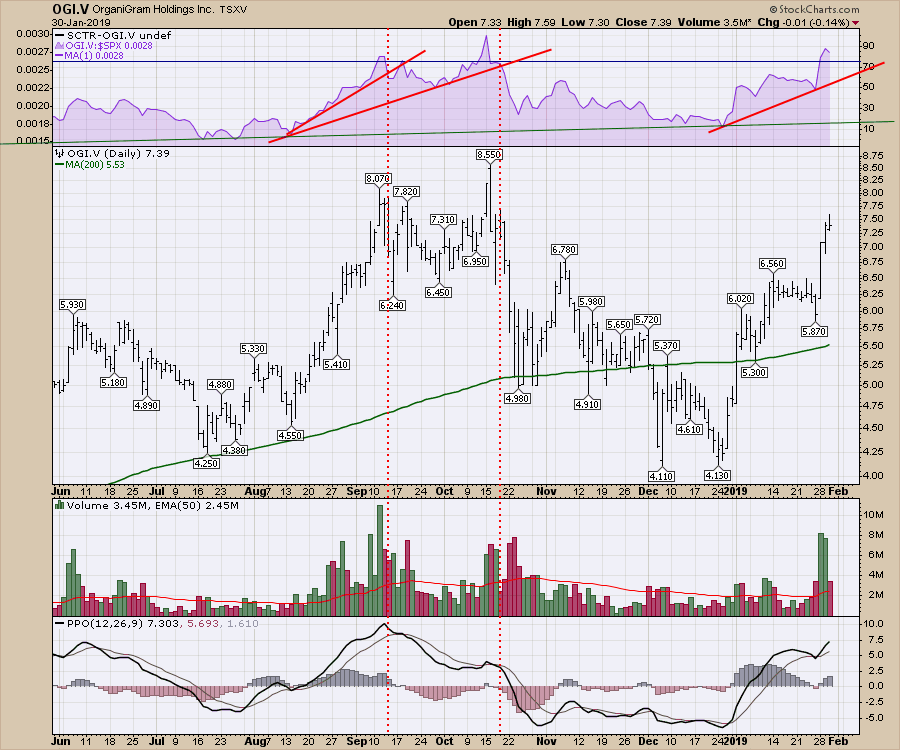Click the 7.310 price label

444,219
